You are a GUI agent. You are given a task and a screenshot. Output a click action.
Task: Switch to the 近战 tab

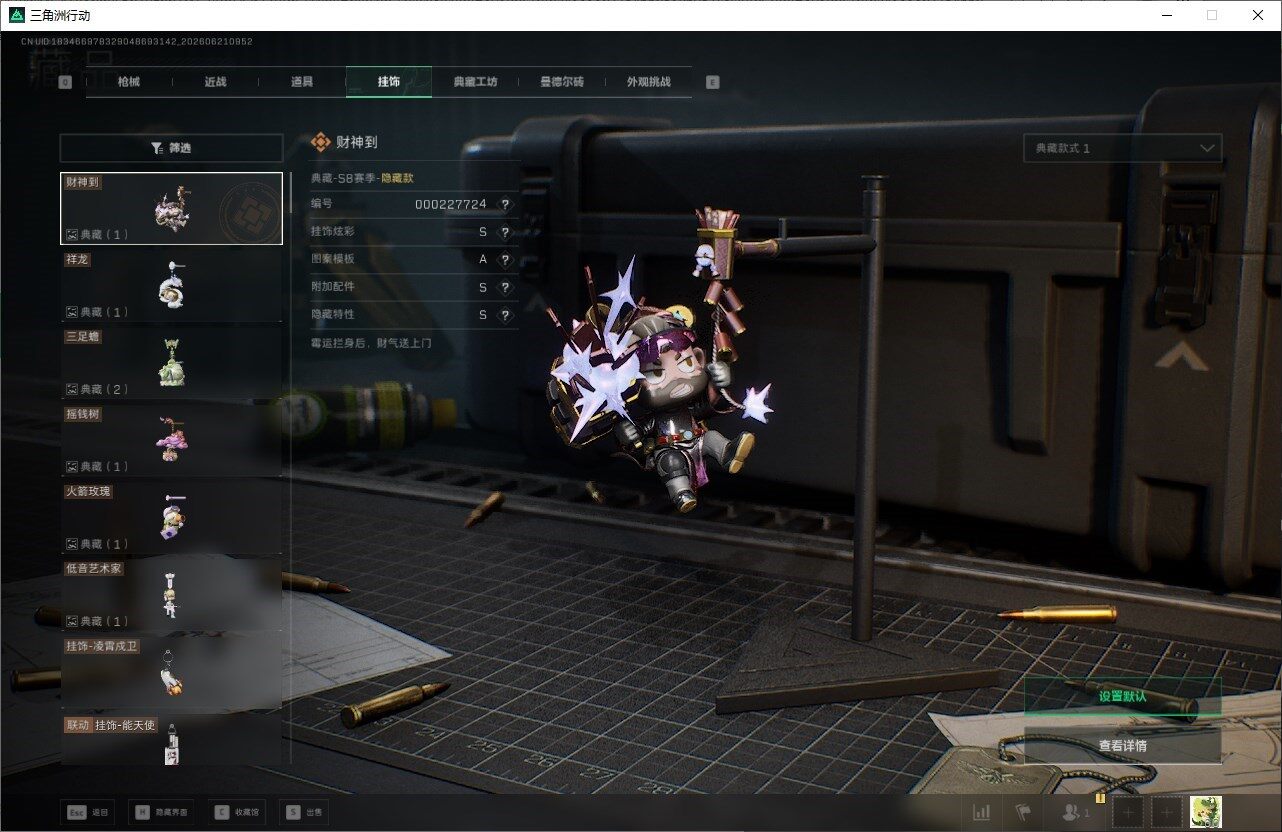tap(215, 82)
